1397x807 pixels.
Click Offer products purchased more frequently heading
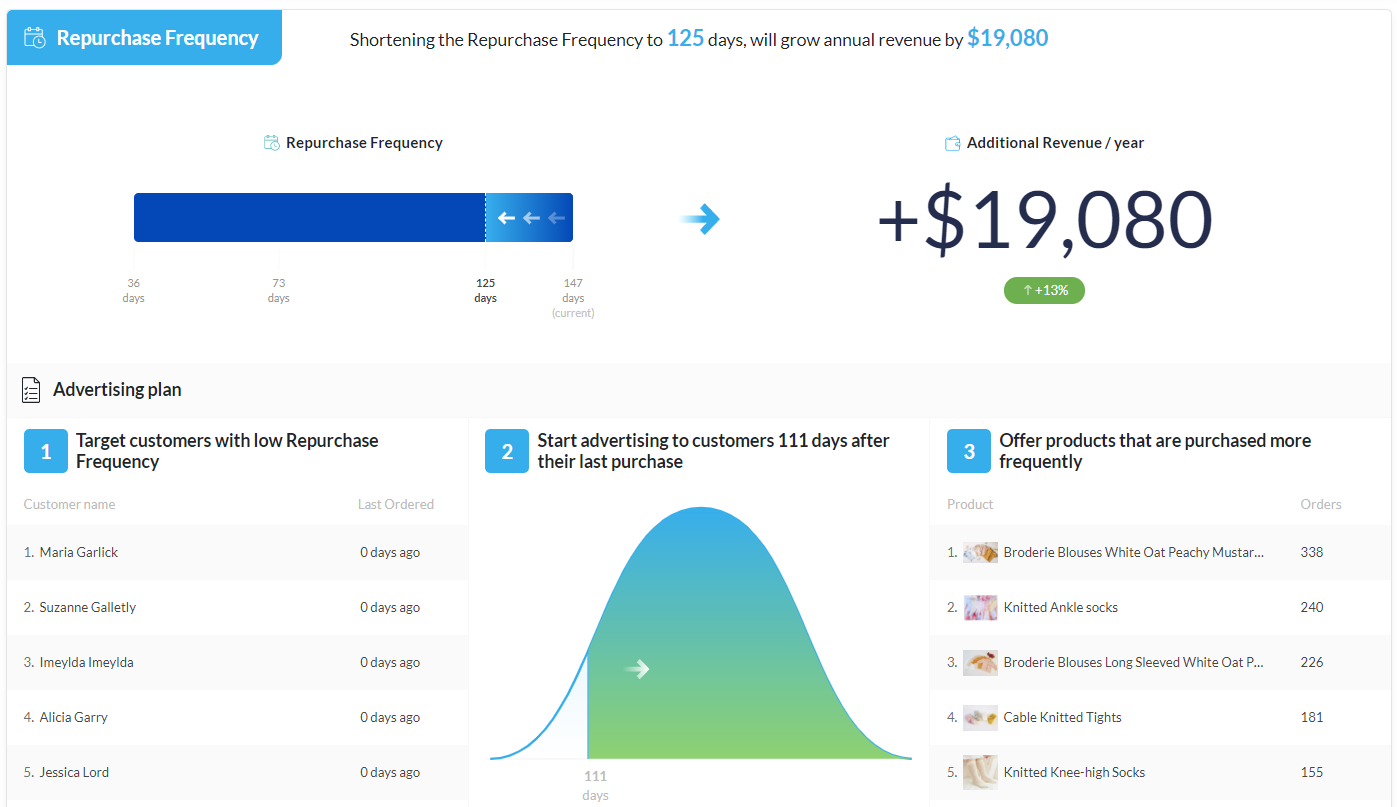click(x=1155, y=451)
